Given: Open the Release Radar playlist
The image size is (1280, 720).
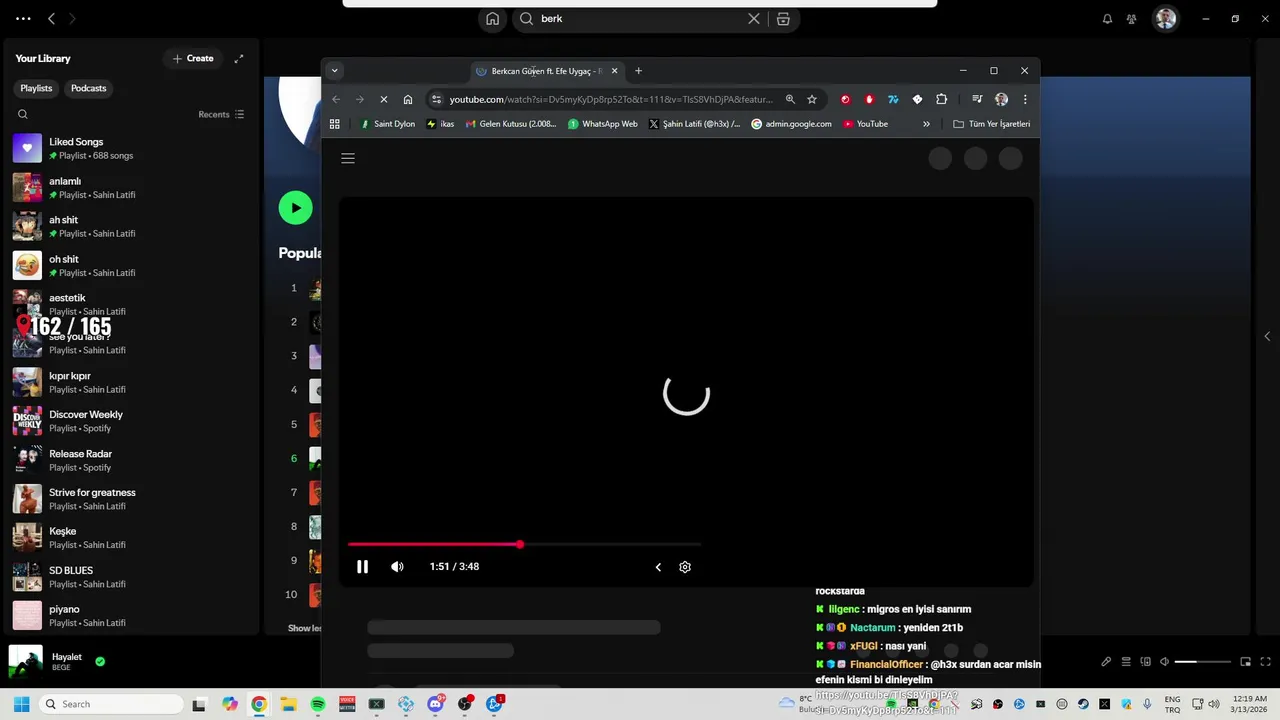Looking at the screenshot, I should (x=130, y=460).
